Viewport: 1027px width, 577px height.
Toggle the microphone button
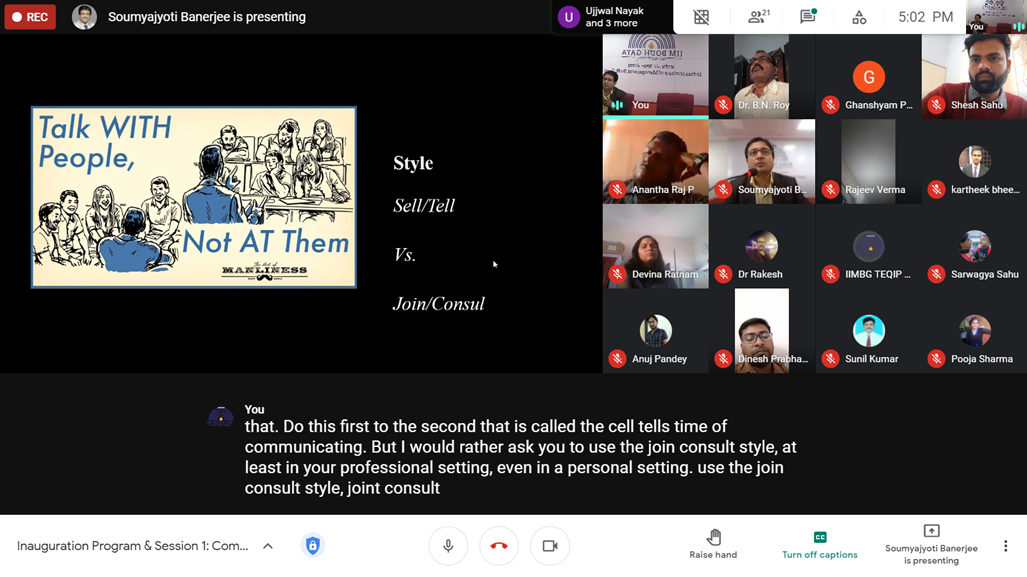448,546
